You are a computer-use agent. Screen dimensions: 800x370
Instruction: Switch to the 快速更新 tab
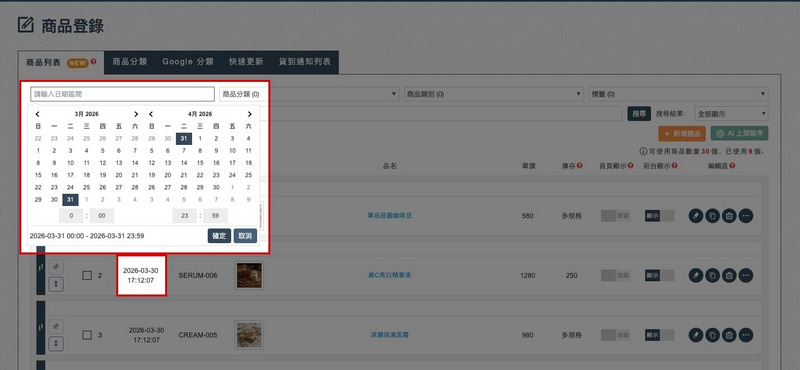point(246,62)
